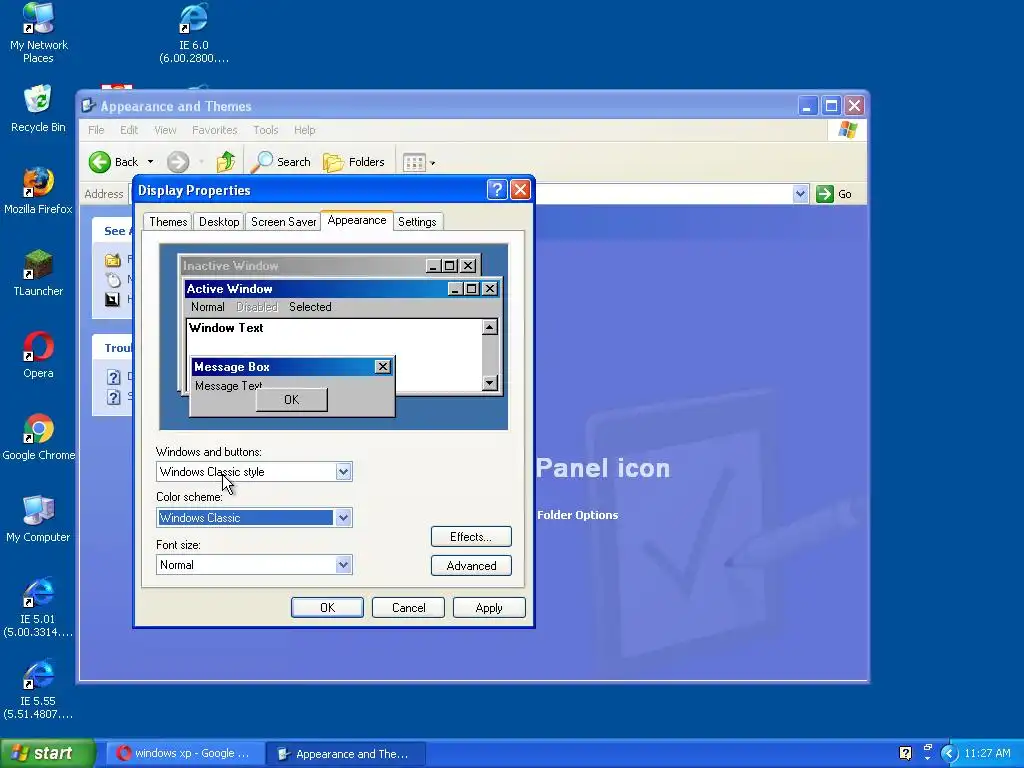Open the IE 6.0 desktop shortcut
This screenshot has width=1024, height=768.
194,33
